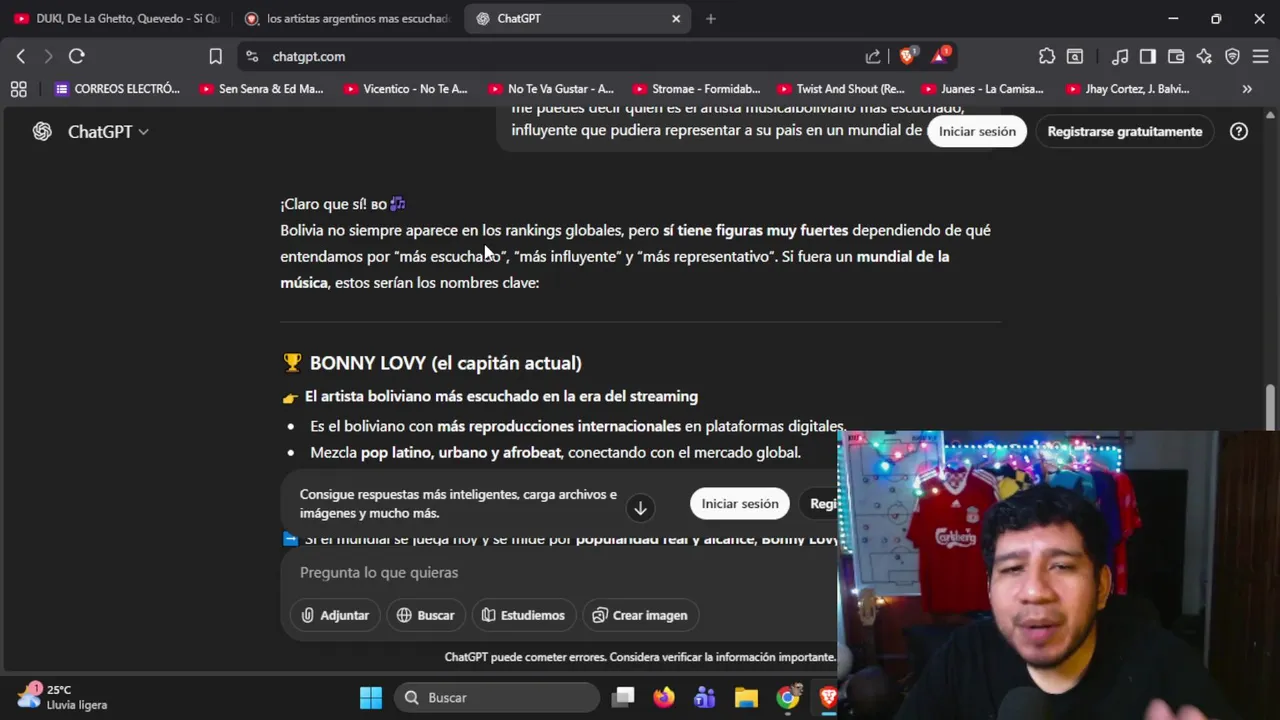Open a new browser tab
Viewport: 1280px width, 720px height.
711,18
